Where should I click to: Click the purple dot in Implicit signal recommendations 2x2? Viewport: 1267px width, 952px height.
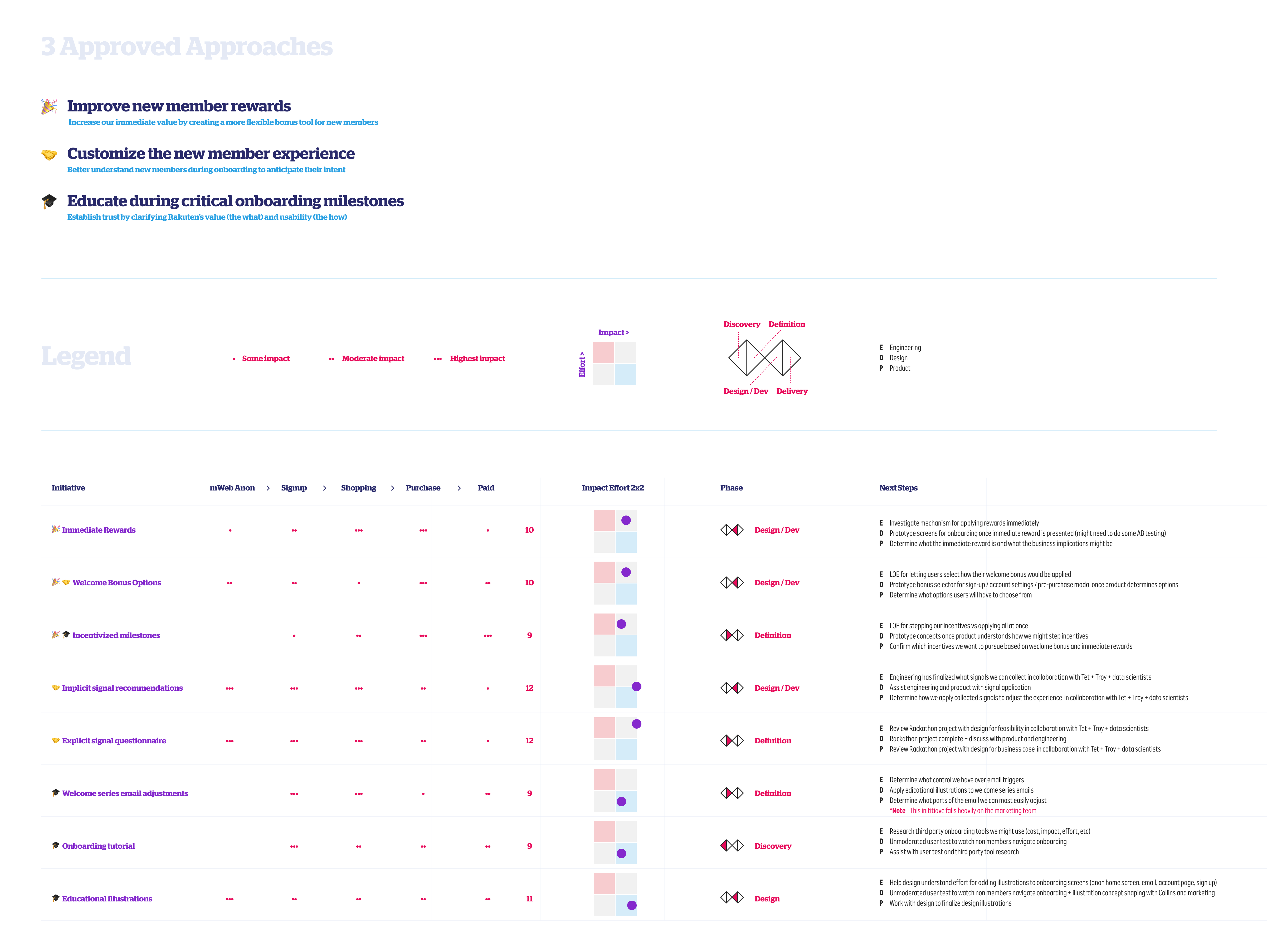(636, 686)
